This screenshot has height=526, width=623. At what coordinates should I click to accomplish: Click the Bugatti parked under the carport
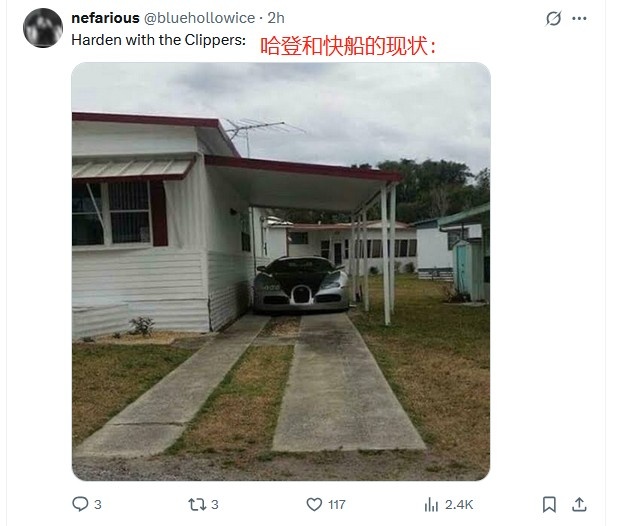point(301,284)
